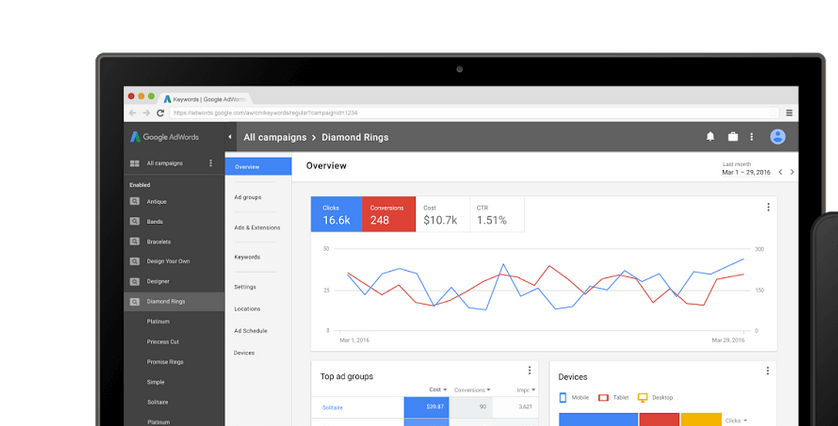The width and height of the screenshot is (838, 426).
Task: Open the Settings section
Action: coord(245,287)
